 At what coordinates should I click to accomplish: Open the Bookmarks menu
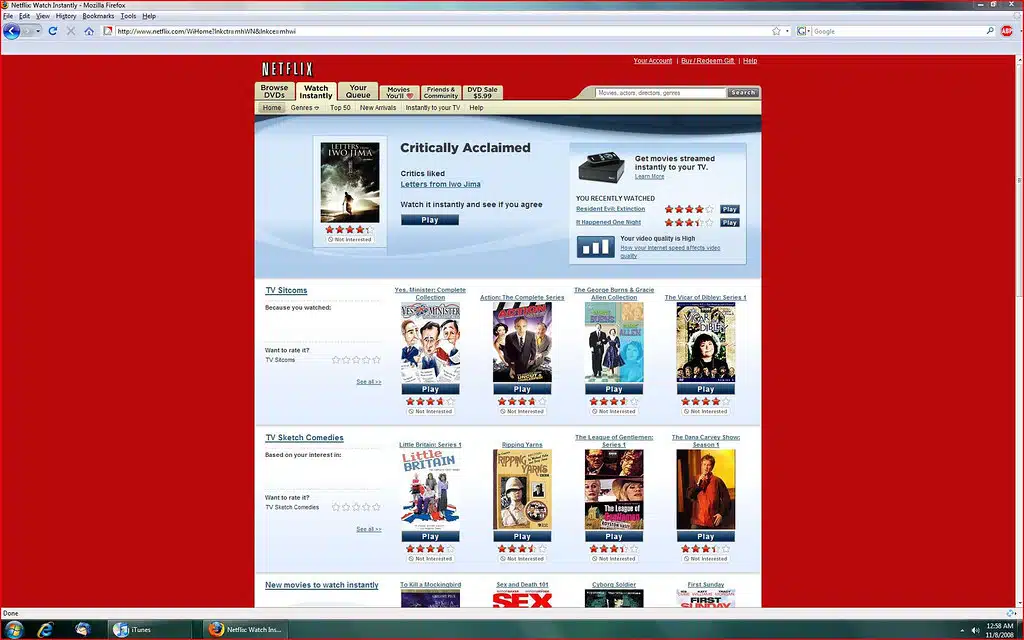tap(98, 16)
